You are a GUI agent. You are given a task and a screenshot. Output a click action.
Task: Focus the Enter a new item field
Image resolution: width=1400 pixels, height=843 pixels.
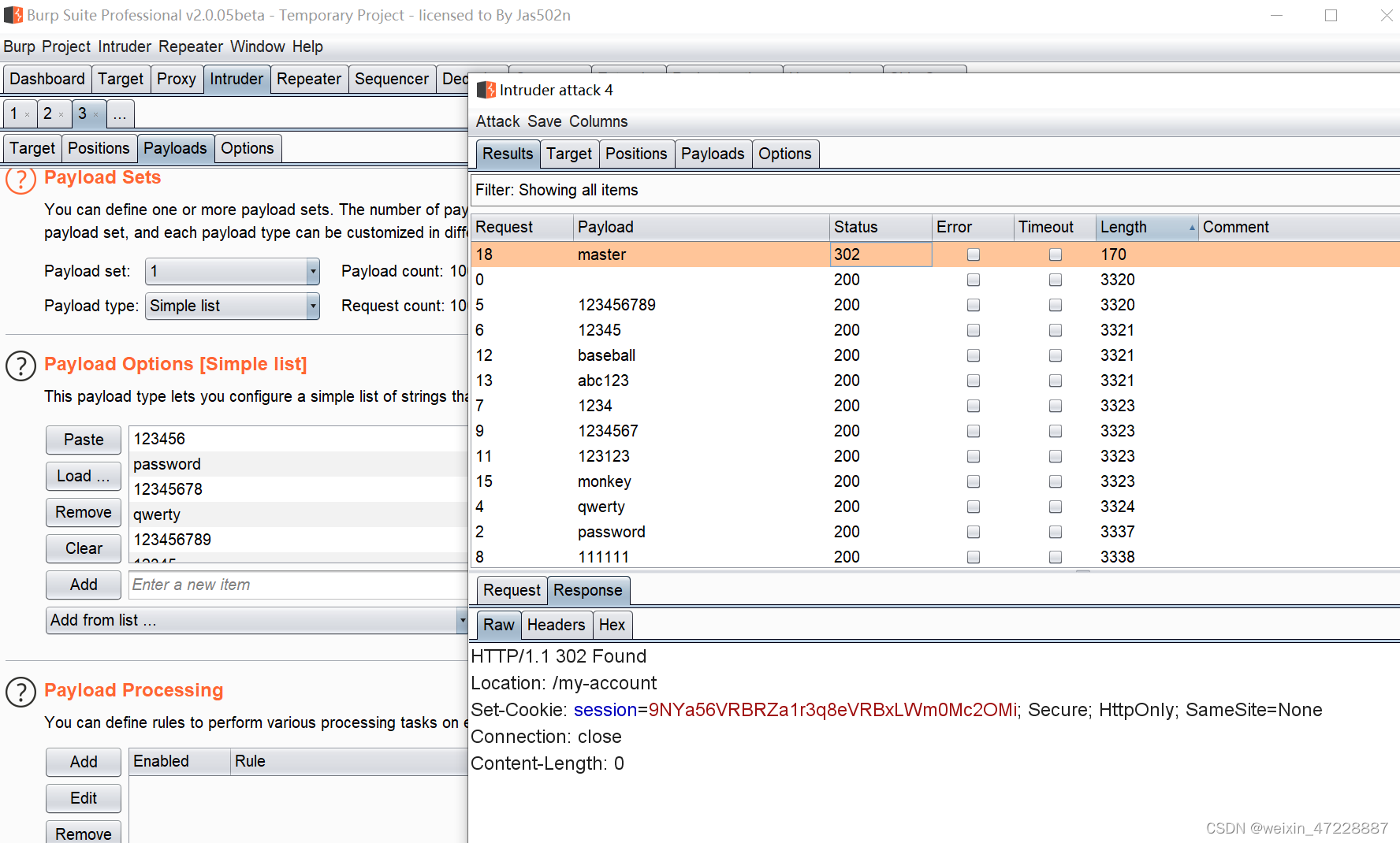point(298,585)
